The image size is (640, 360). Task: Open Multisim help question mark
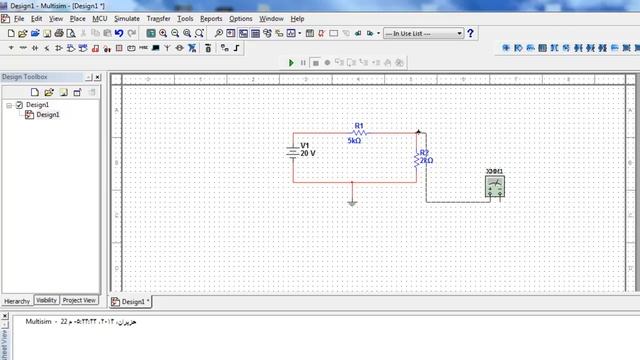coord(471,33)
